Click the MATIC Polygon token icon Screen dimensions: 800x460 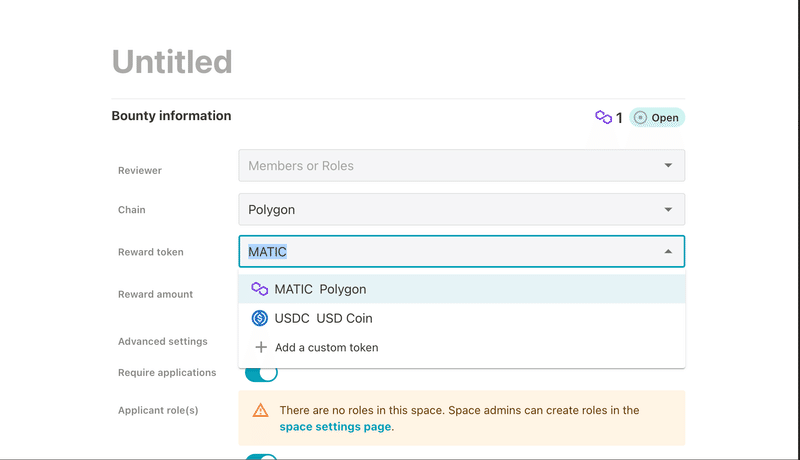260,289
